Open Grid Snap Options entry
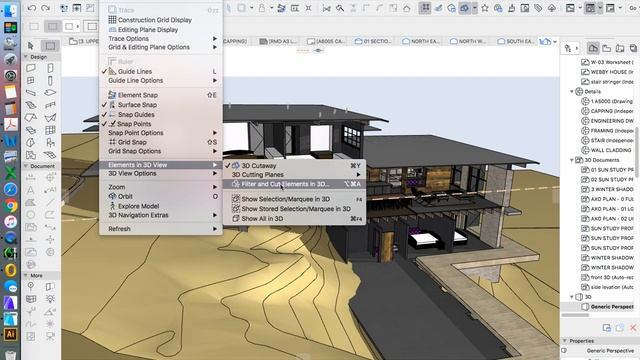 (161, 151)
